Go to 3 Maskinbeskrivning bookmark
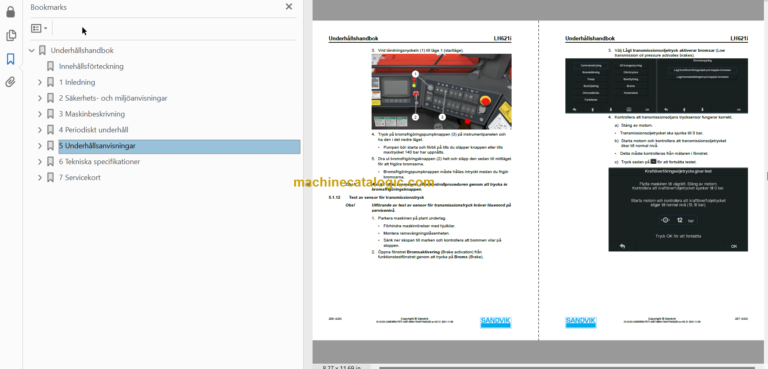The image size is (768, 369). (92, 114)
